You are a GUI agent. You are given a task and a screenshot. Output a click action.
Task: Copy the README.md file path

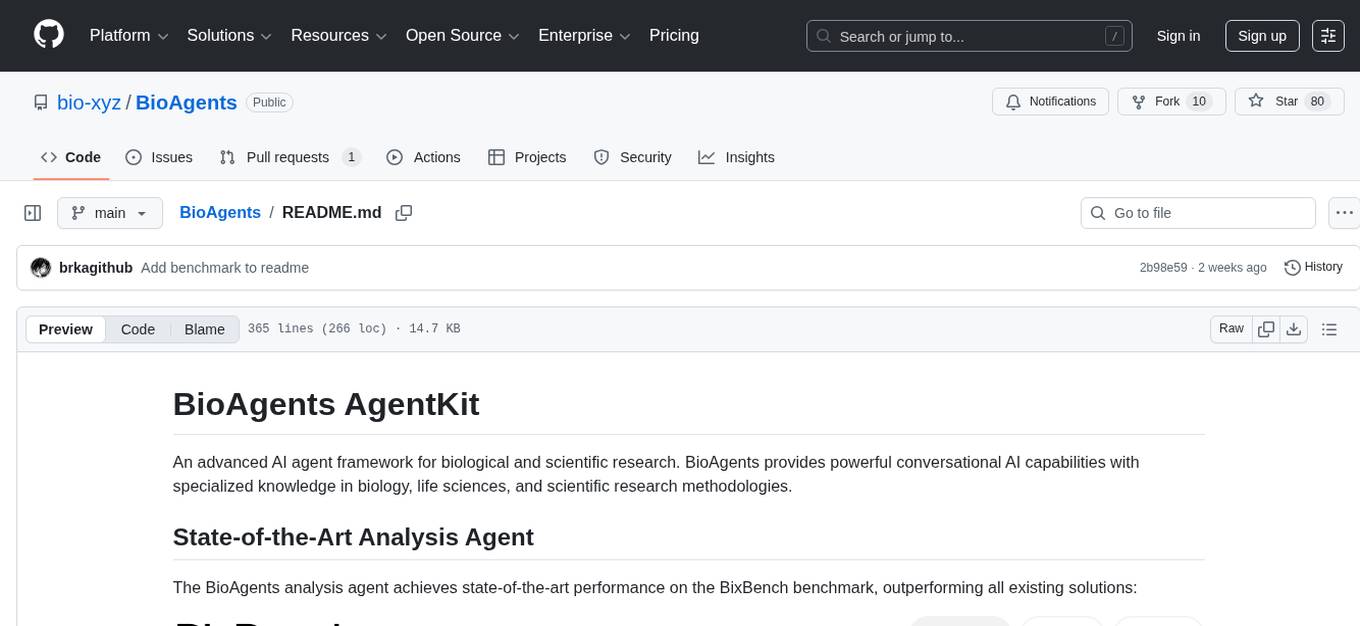point(404,212)
